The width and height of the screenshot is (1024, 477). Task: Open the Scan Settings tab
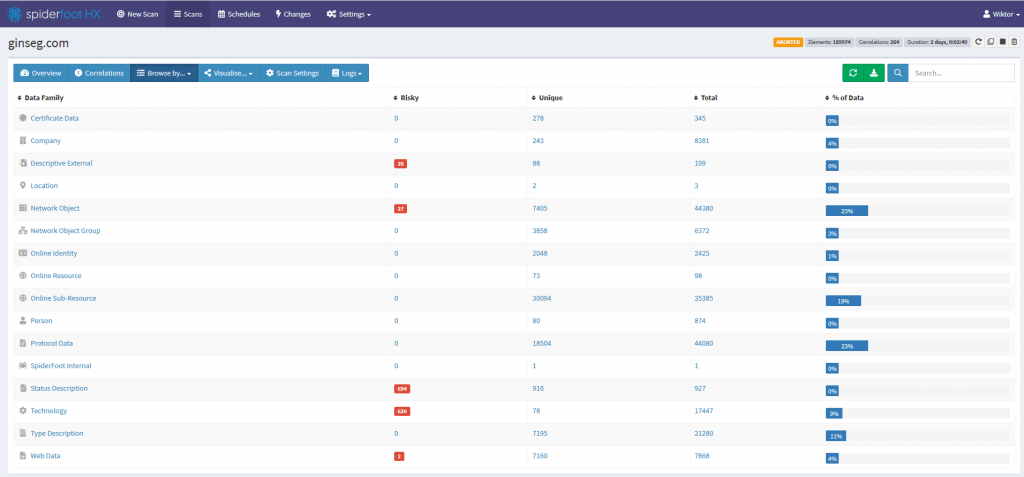[293, 73]
